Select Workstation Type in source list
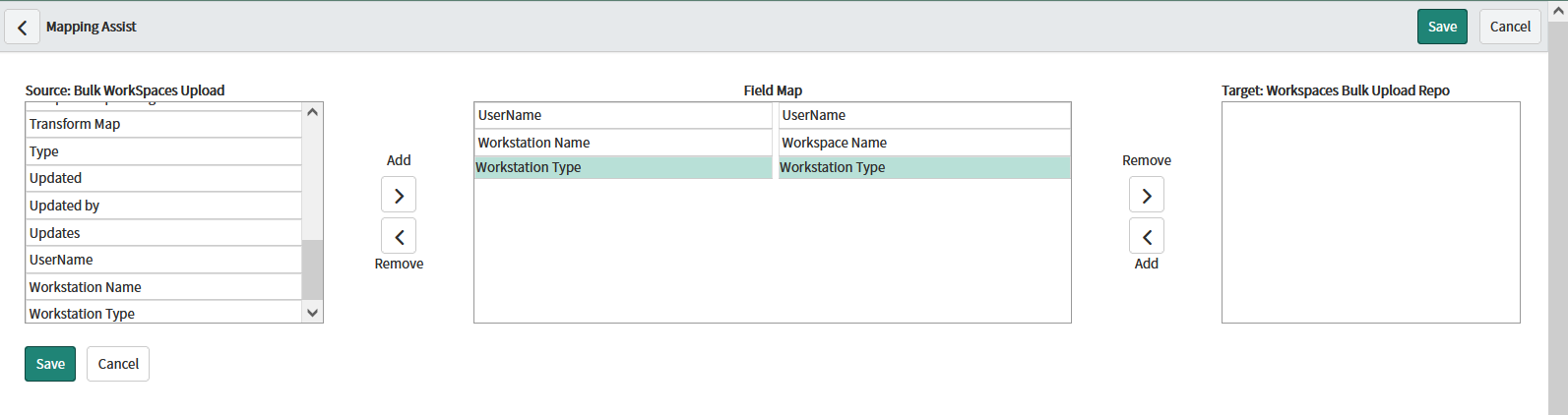Viewport: 1568px width, 415px height. [163, 313]
